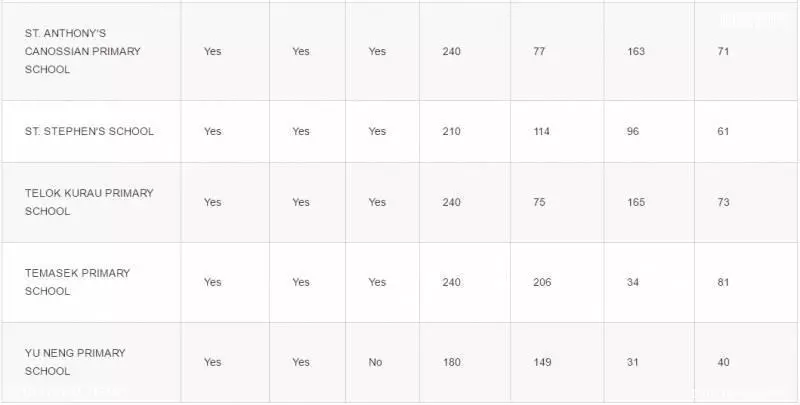Viewport: 800px width, 405px height.
Task: Click value 34 in Temasek row
Action: pyautogui.click(x=633, y=282)
